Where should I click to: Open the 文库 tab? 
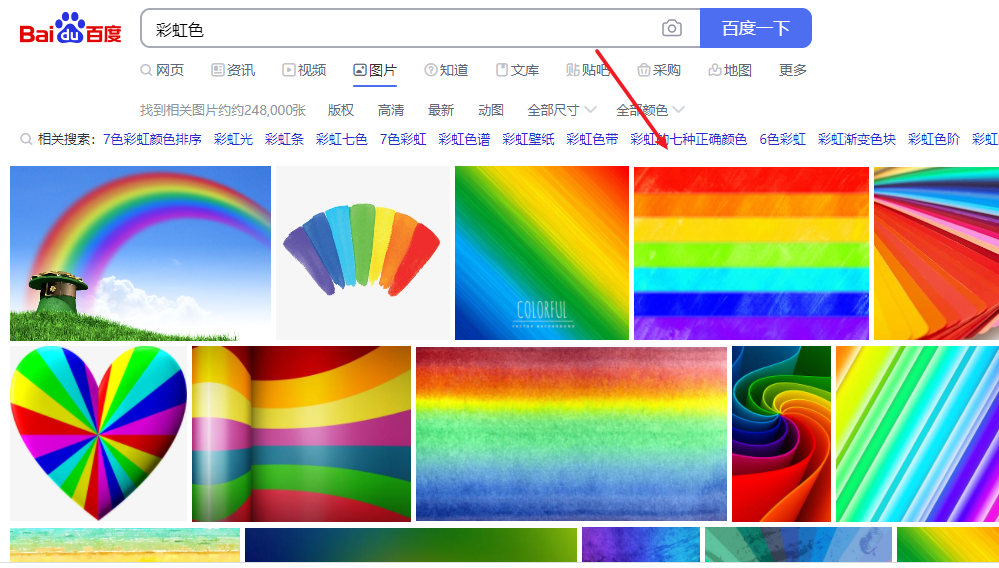point(517,70)
